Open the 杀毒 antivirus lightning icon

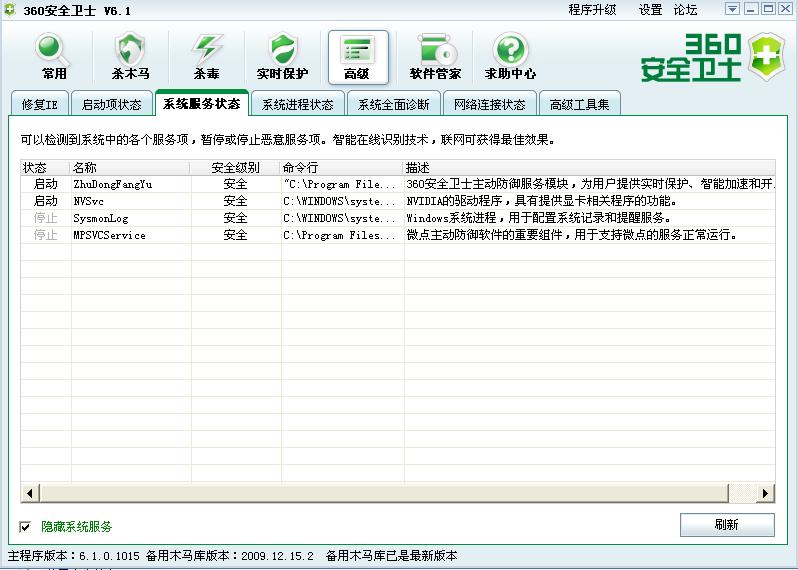[206, 56]
